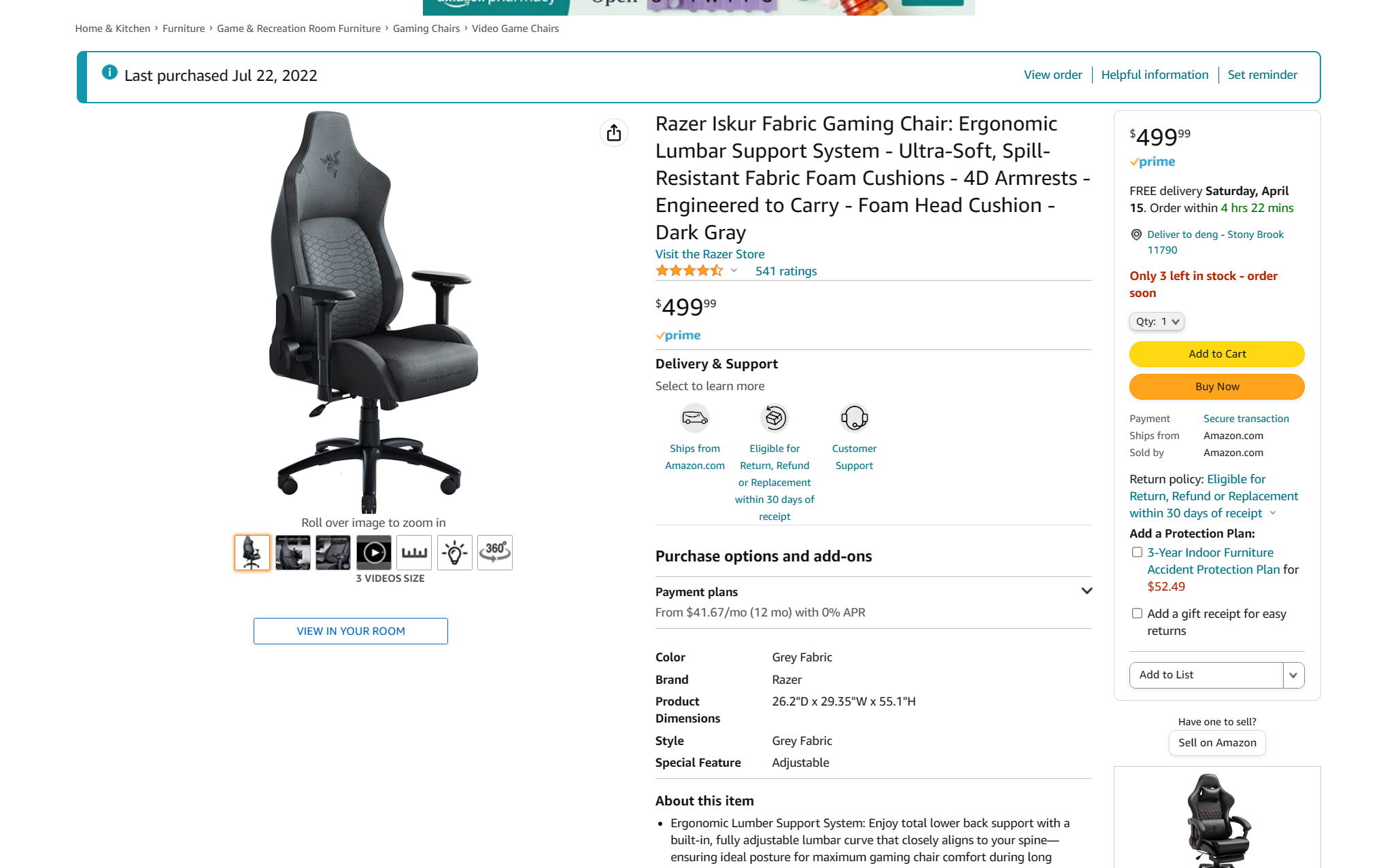Click the View order link

point(1053,75)
